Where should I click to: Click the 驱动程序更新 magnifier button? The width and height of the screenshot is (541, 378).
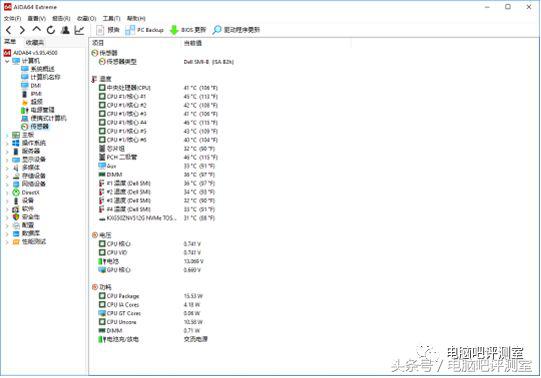236,30
